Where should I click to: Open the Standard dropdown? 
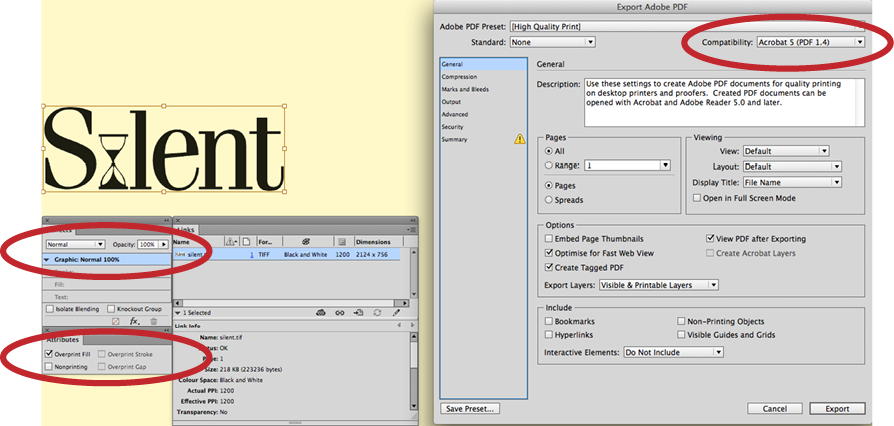[552, 42]
